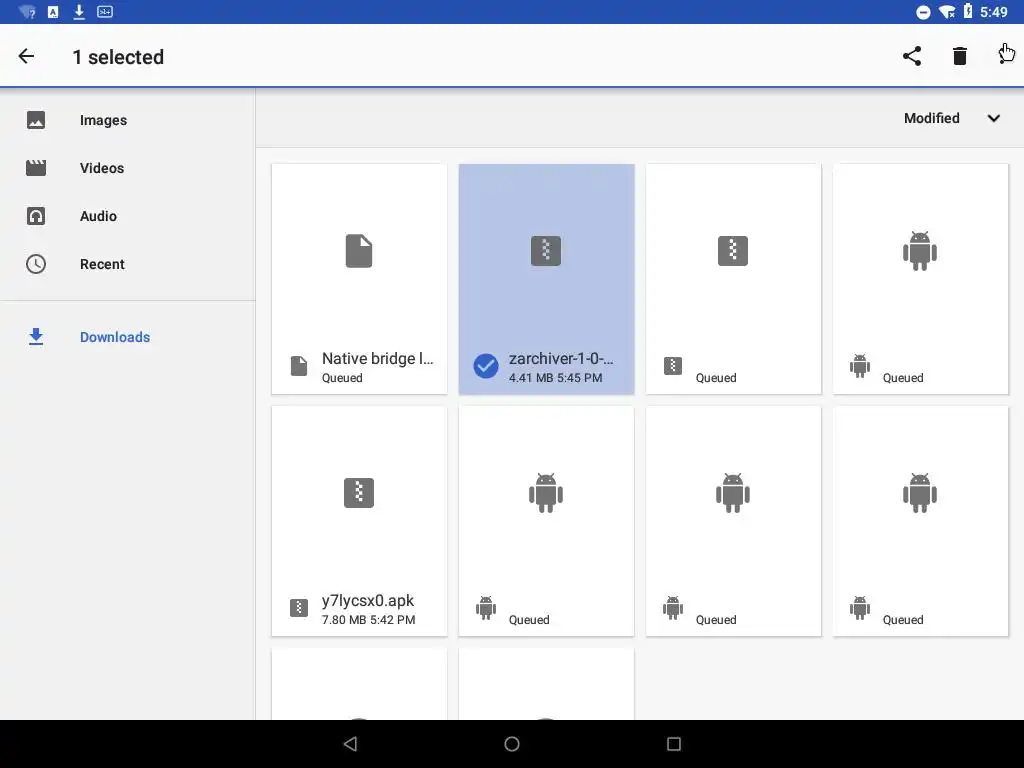
Task: Select the y7lycsx0.apk file tile
Action: (359, 521)
